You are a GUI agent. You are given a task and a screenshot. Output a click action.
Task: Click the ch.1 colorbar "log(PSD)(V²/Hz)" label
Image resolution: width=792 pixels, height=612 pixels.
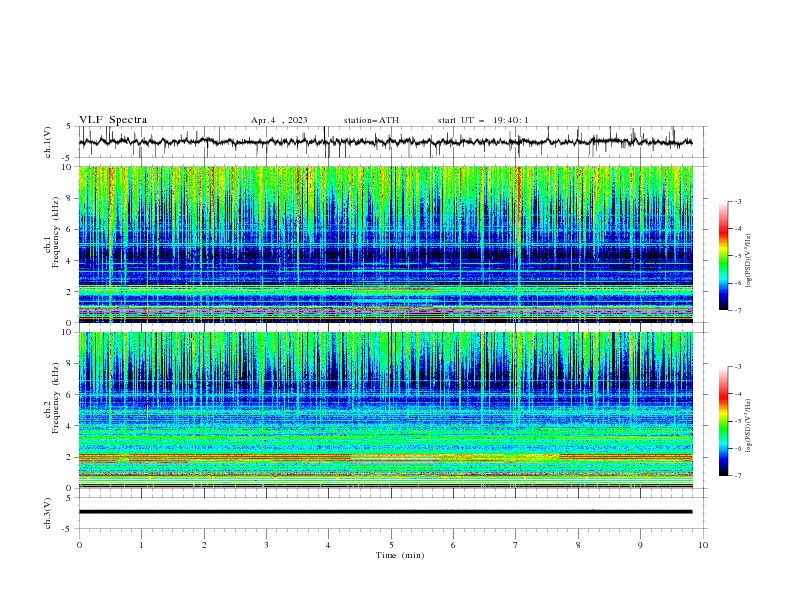point(748,261)
